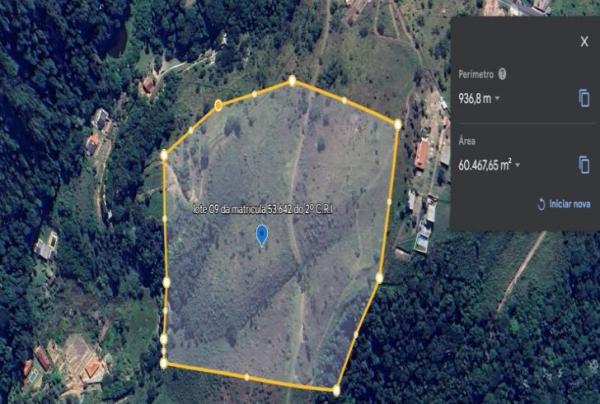The image size is (600, 404).
Task: Select the 936,8 m perimeter value
Action: click(475, 99)
